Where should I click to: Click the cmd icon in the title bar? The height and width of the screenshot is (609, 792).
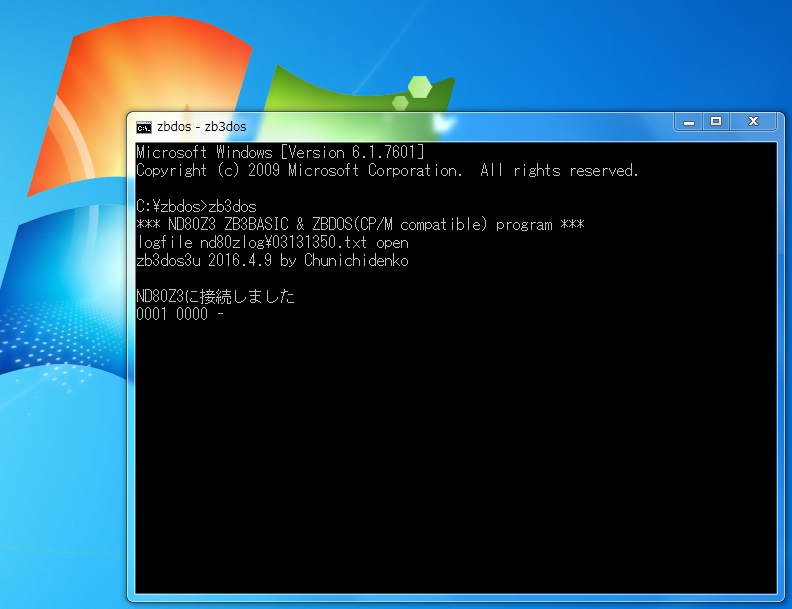pyautogui.click(x=143, y=127)
